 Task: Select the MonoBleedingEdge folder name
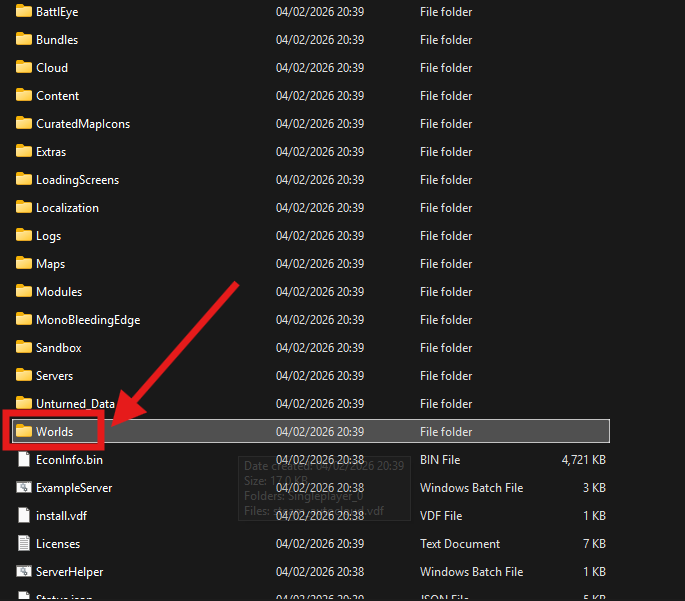(x=88, y=320)
